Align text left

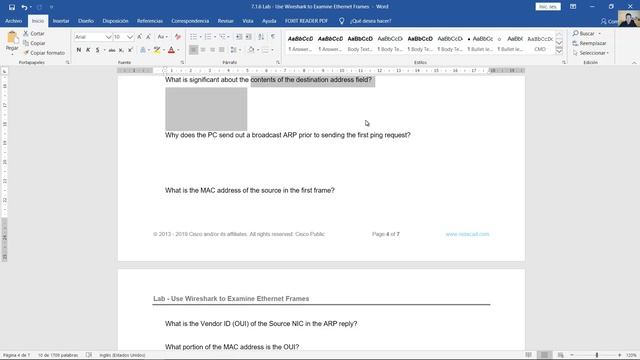[x=193, y=50]
